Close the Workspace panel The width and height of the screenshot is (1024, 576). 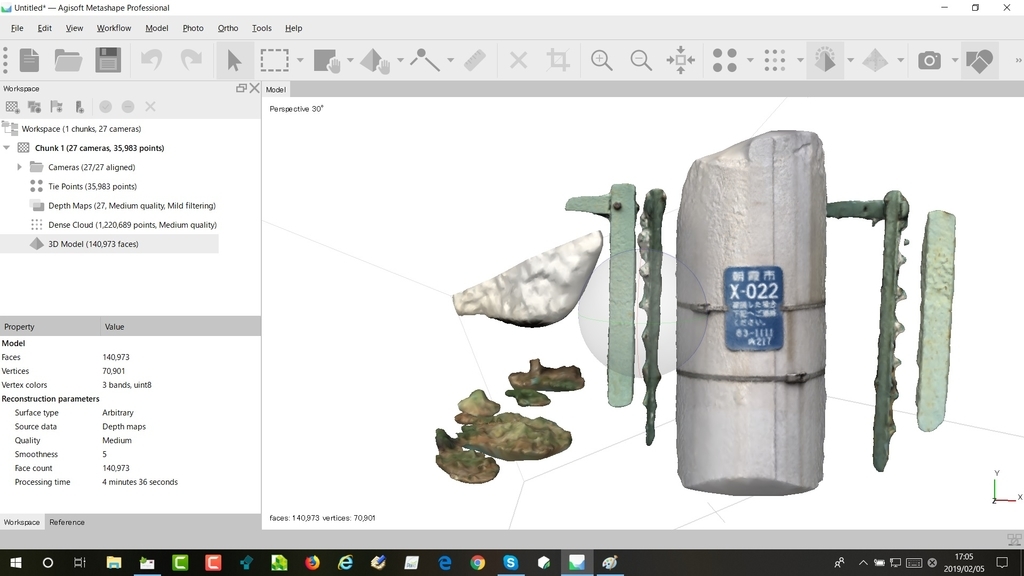coord(255,88)
